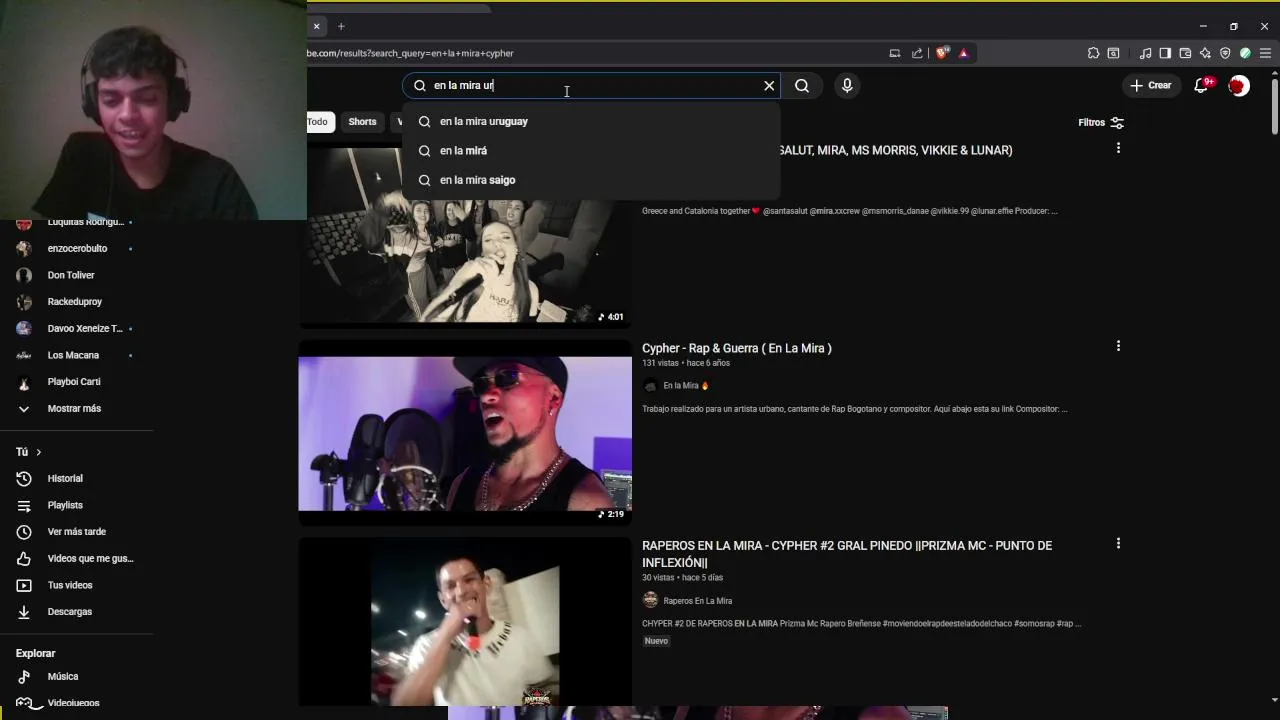Open options menu for Raperos En La Mira video

tap(1118, 544)
